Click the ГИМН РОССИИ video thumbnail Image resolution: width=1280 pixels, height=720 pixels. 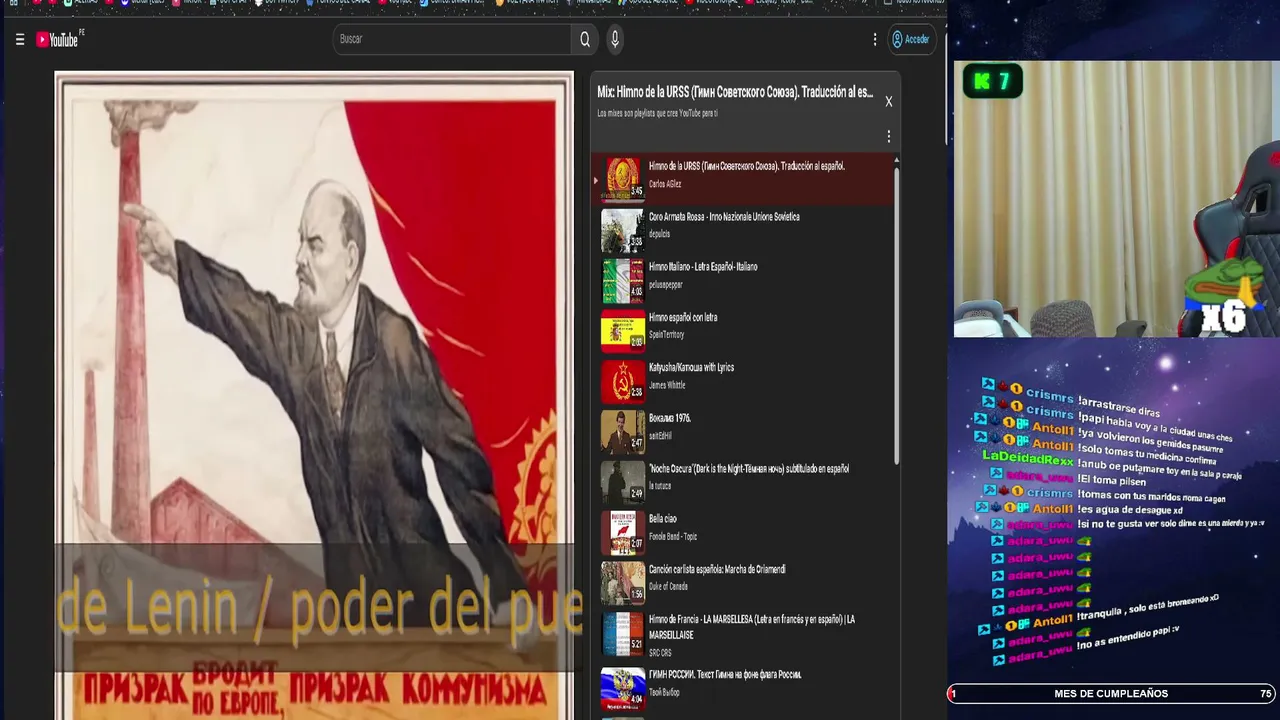click(622, 688)
